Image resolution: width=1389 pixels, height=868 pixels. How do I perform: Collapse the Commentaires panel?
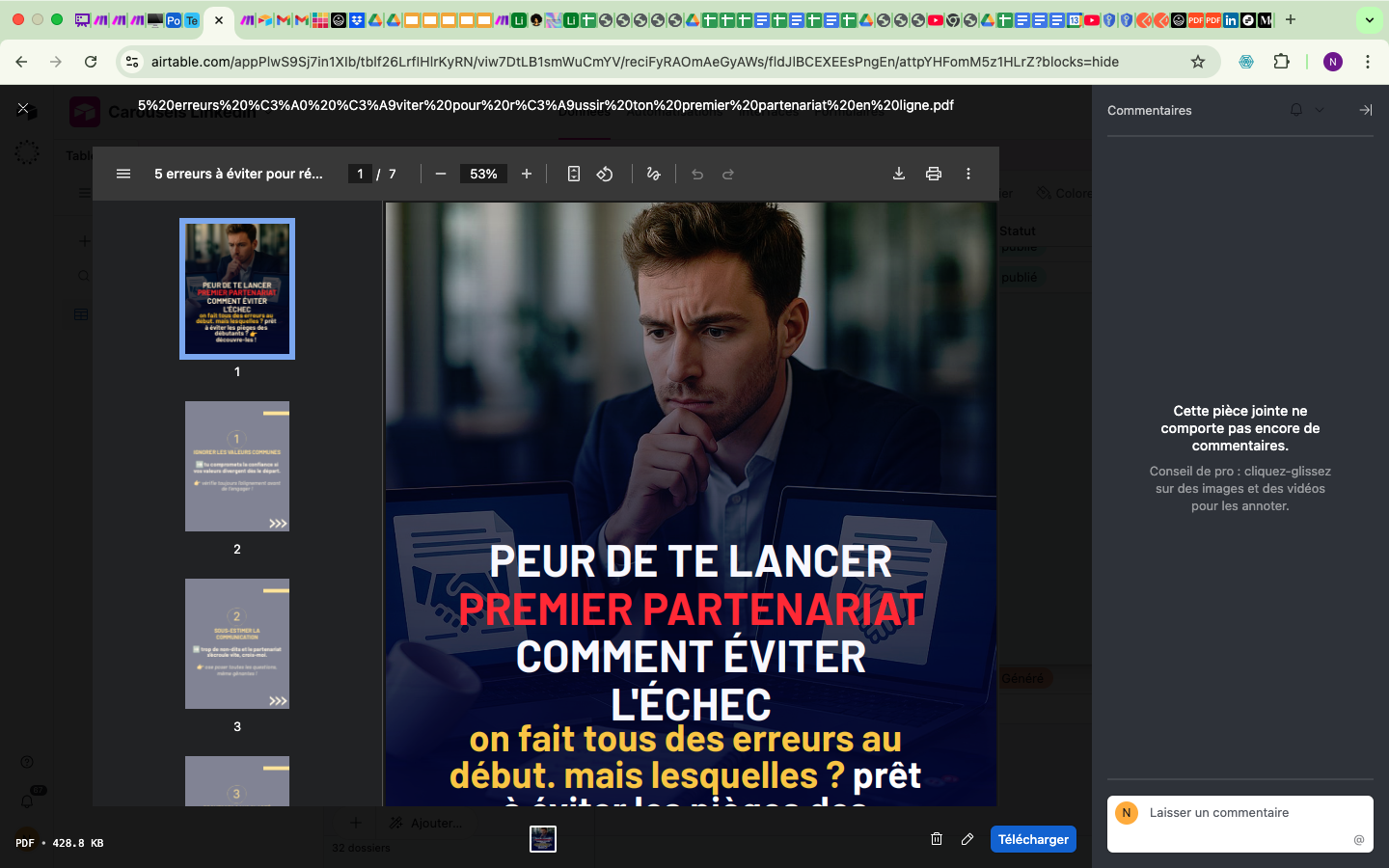tap(1366, 110)
